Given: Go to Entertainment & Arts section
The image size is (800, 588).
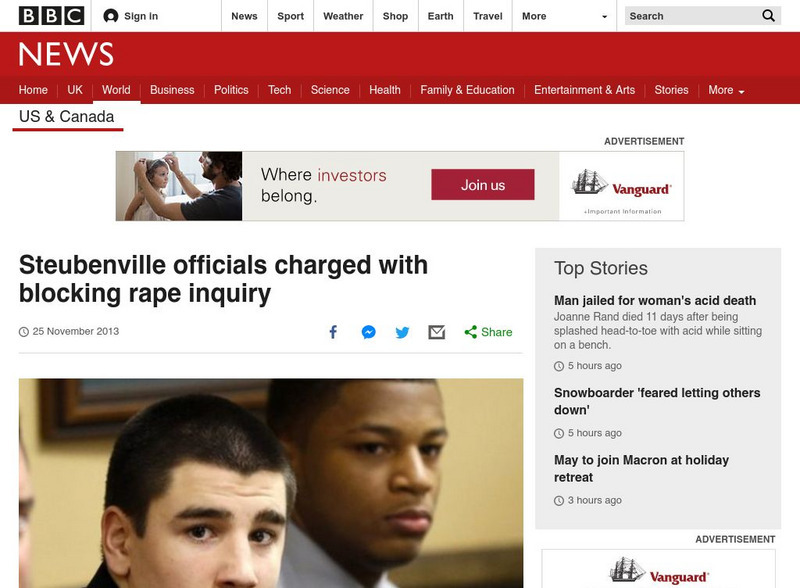Looking at the screenshot, I should point(584,90).
